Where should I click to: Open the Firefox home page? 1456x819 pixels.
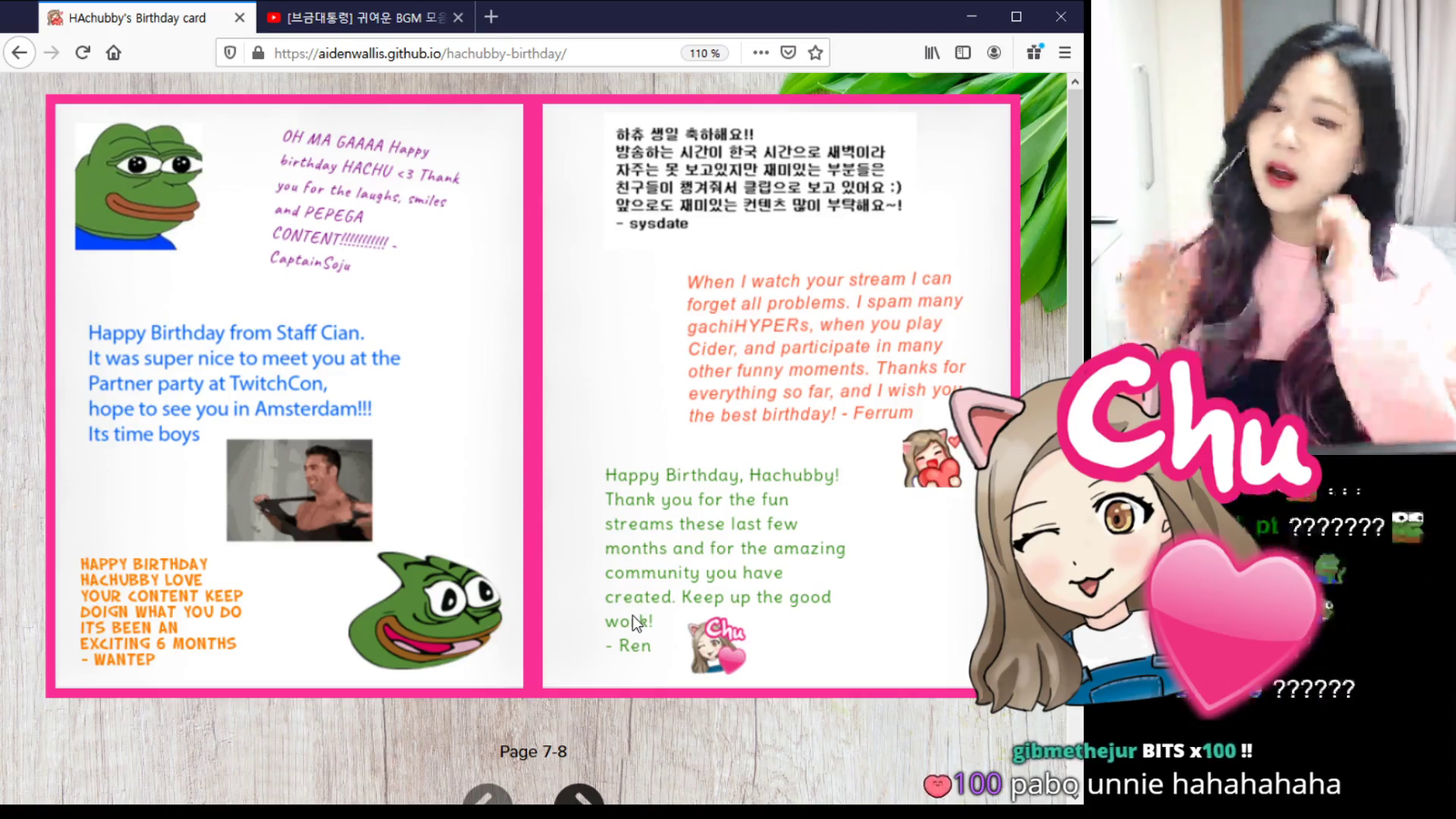pos(114,53)
